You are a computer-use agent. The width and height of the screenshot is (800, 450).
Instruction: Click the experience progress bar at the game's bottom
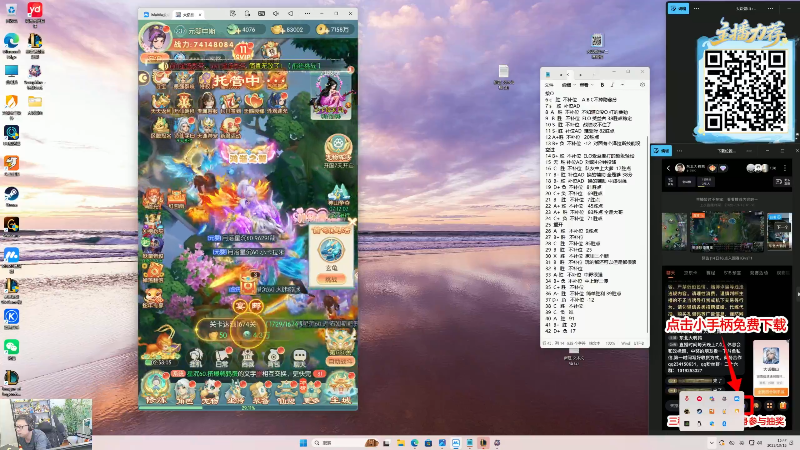click(x=248, y=408)
